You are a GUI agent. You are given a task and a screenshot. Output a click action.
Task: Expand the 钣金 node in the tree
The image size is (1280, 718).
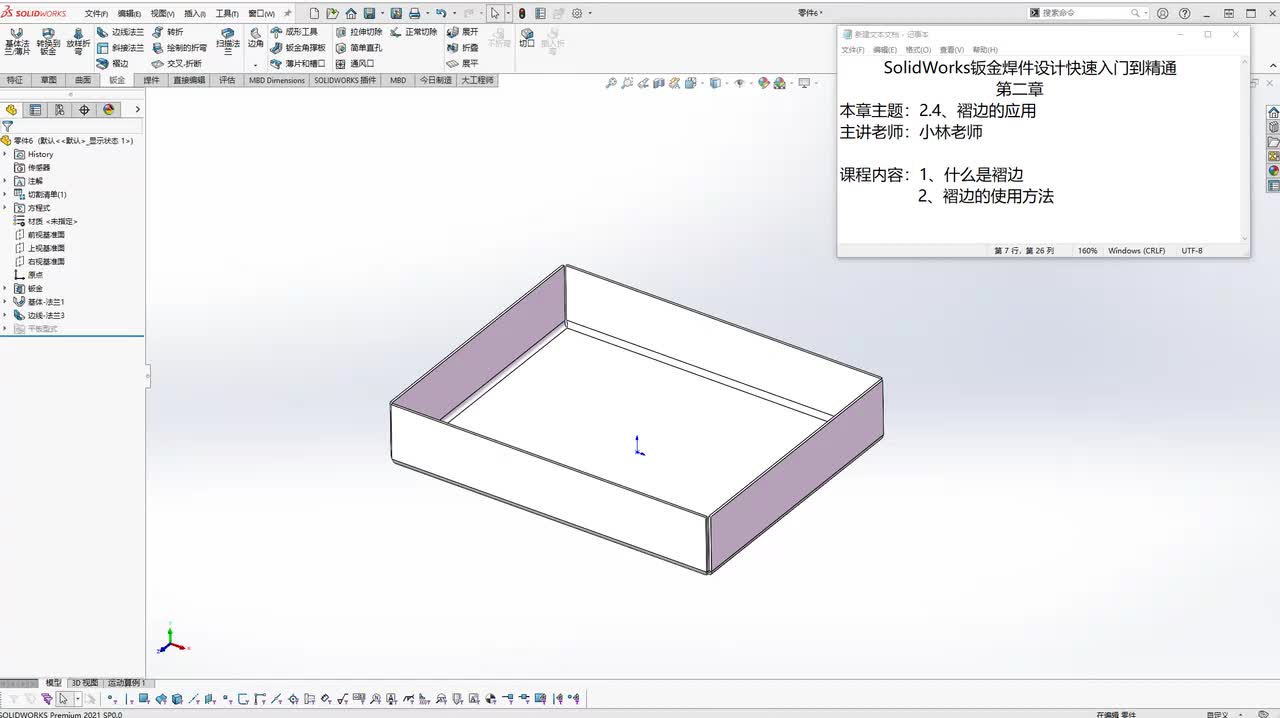point(5,288)
